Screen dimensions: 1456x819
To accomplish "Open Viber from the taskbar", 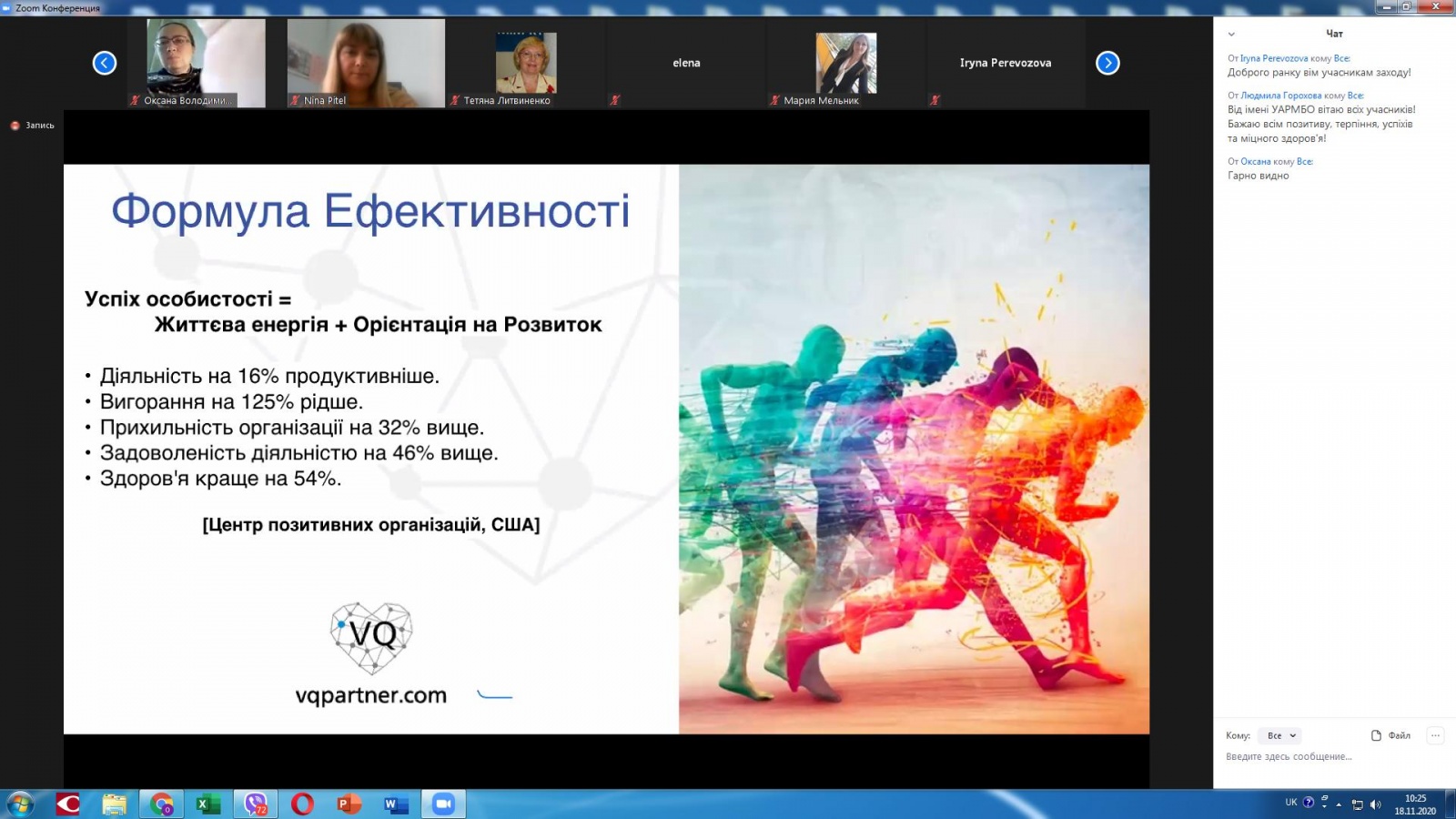I will point(256,804).
